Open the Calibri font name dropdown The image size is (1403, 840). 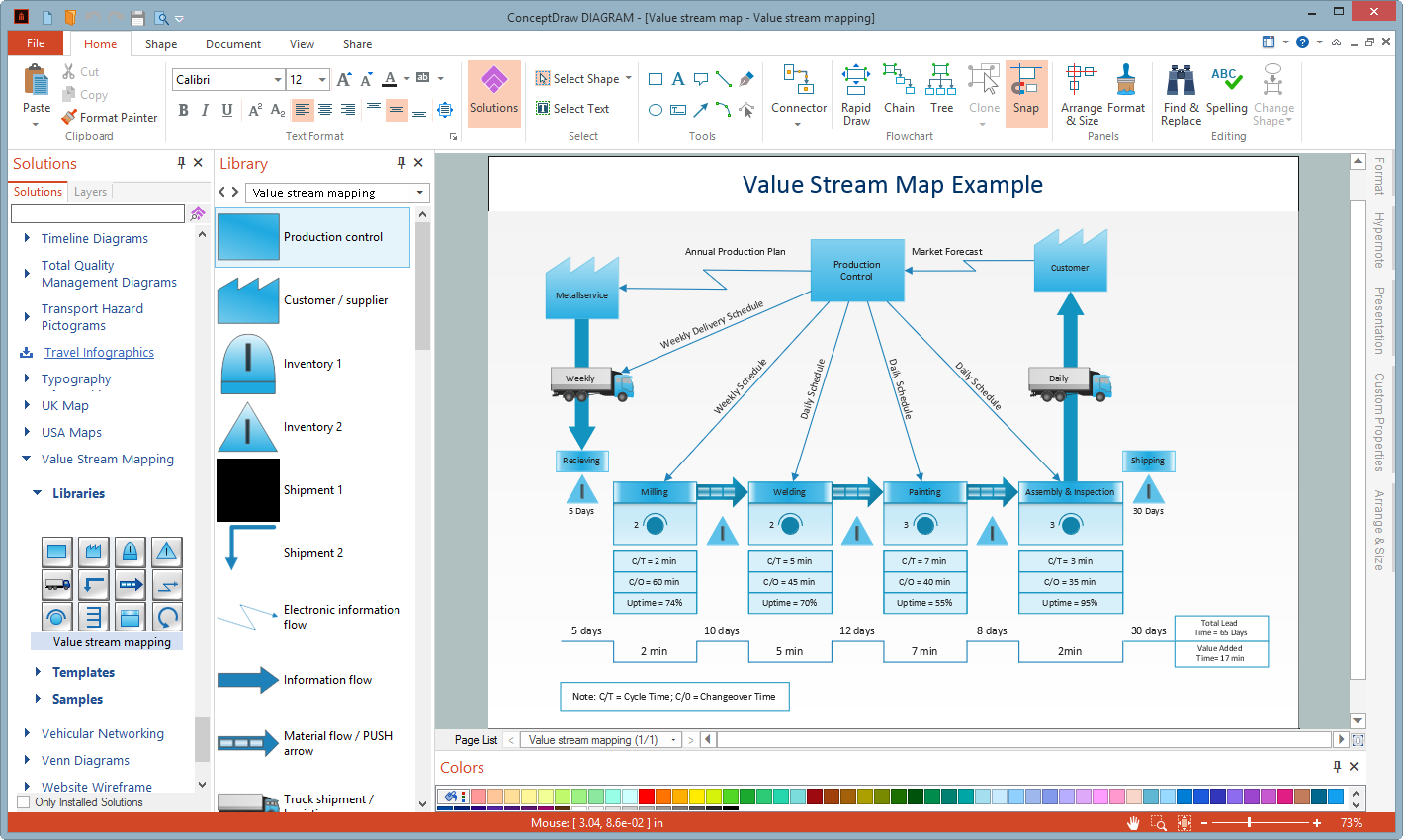coord(278,80)
